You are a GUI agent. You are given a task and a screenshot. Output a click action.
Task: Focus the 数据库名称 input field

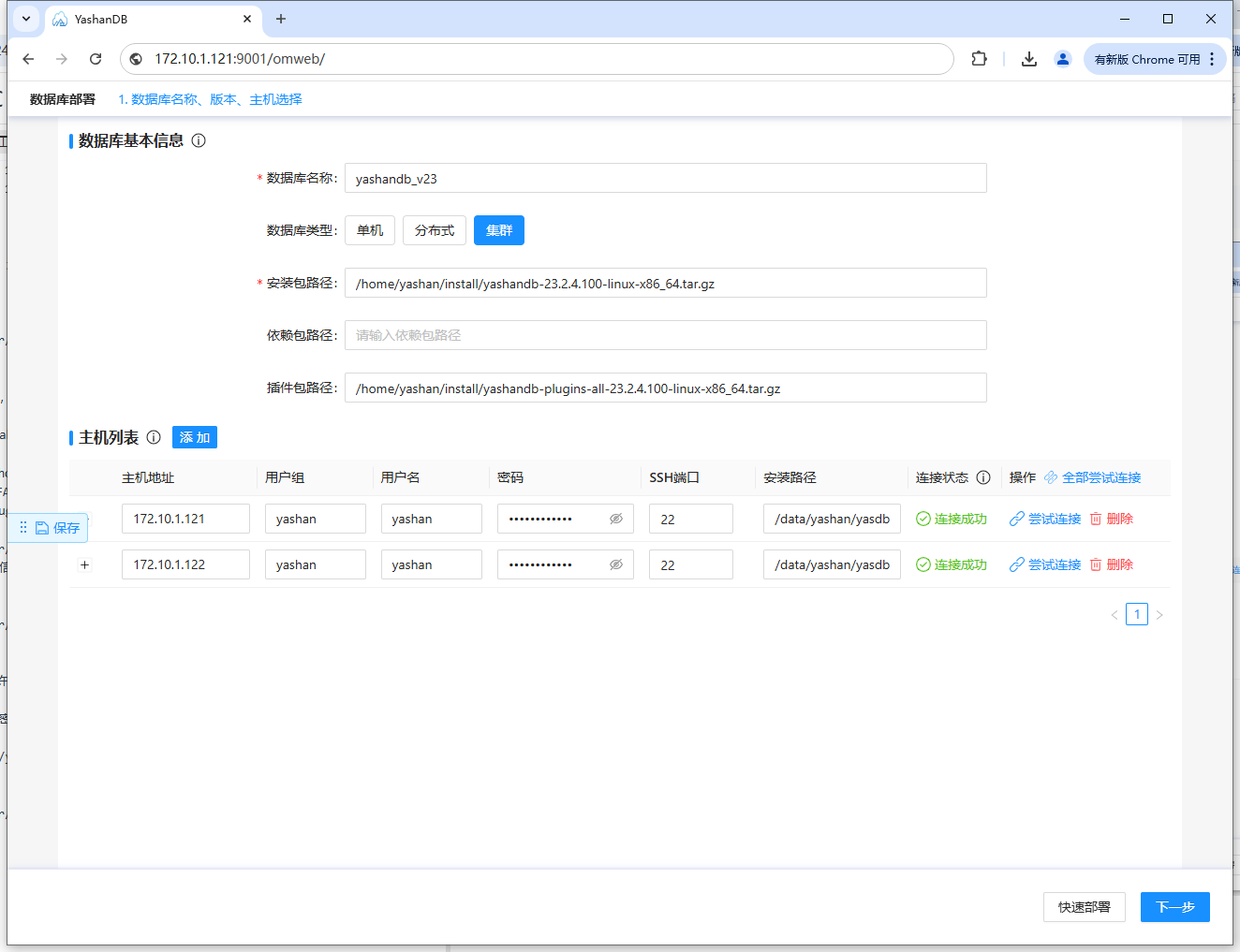(x=666, y=178)
